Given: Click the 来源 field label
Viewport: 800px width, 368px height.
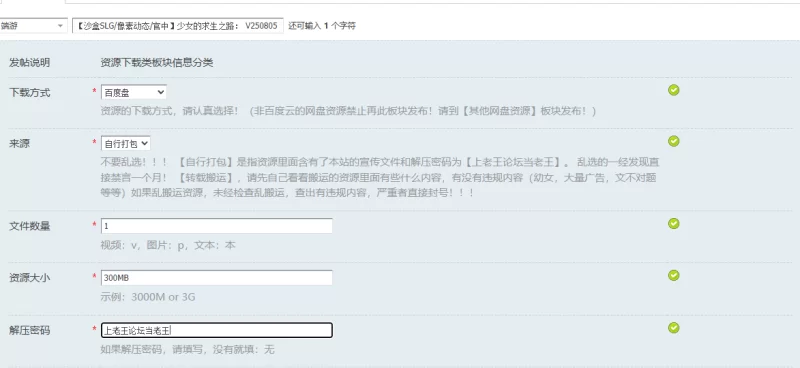Looking at the screenshot, I should 19,144.
